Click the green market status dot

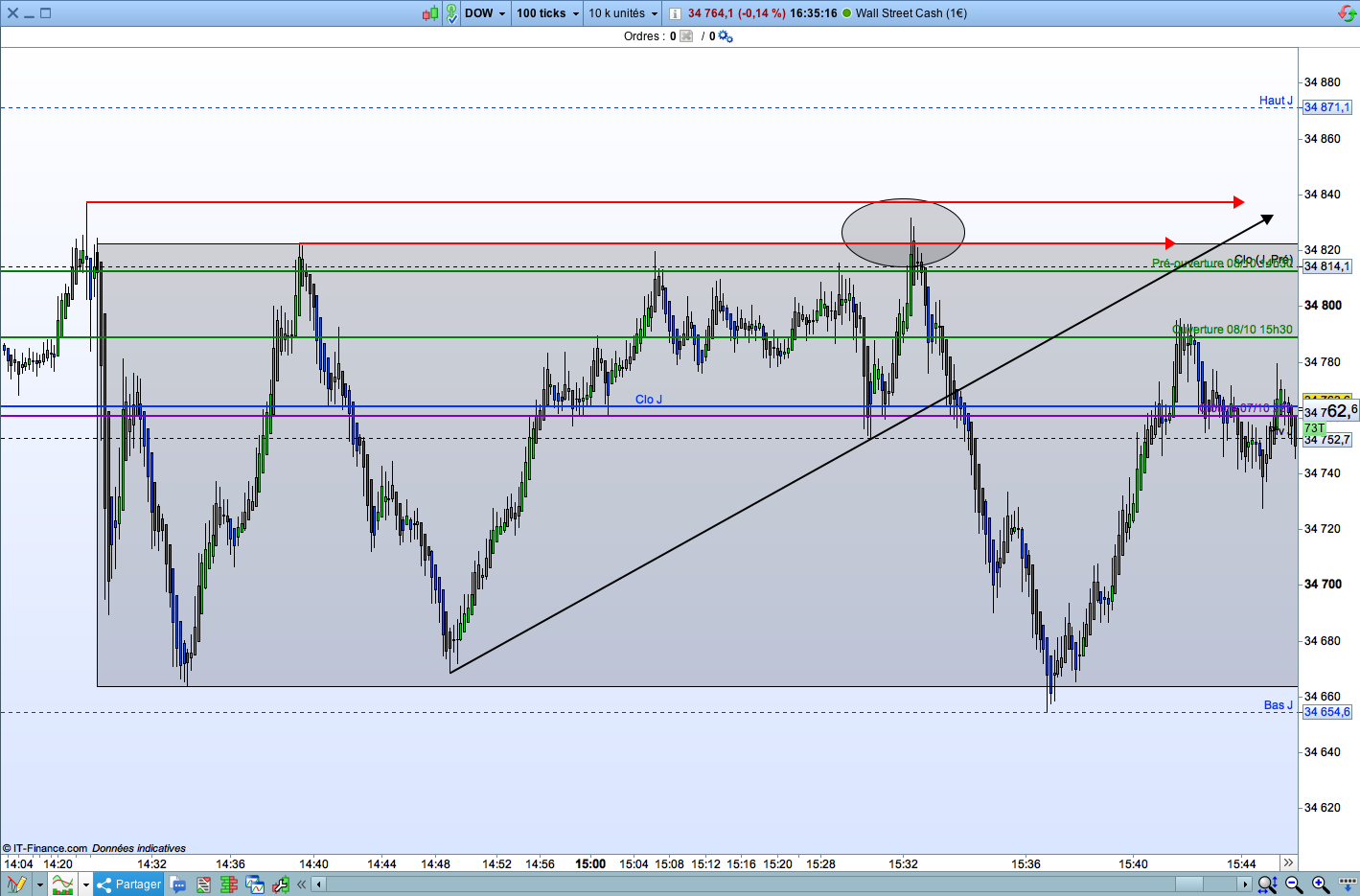tap(847, 13)
